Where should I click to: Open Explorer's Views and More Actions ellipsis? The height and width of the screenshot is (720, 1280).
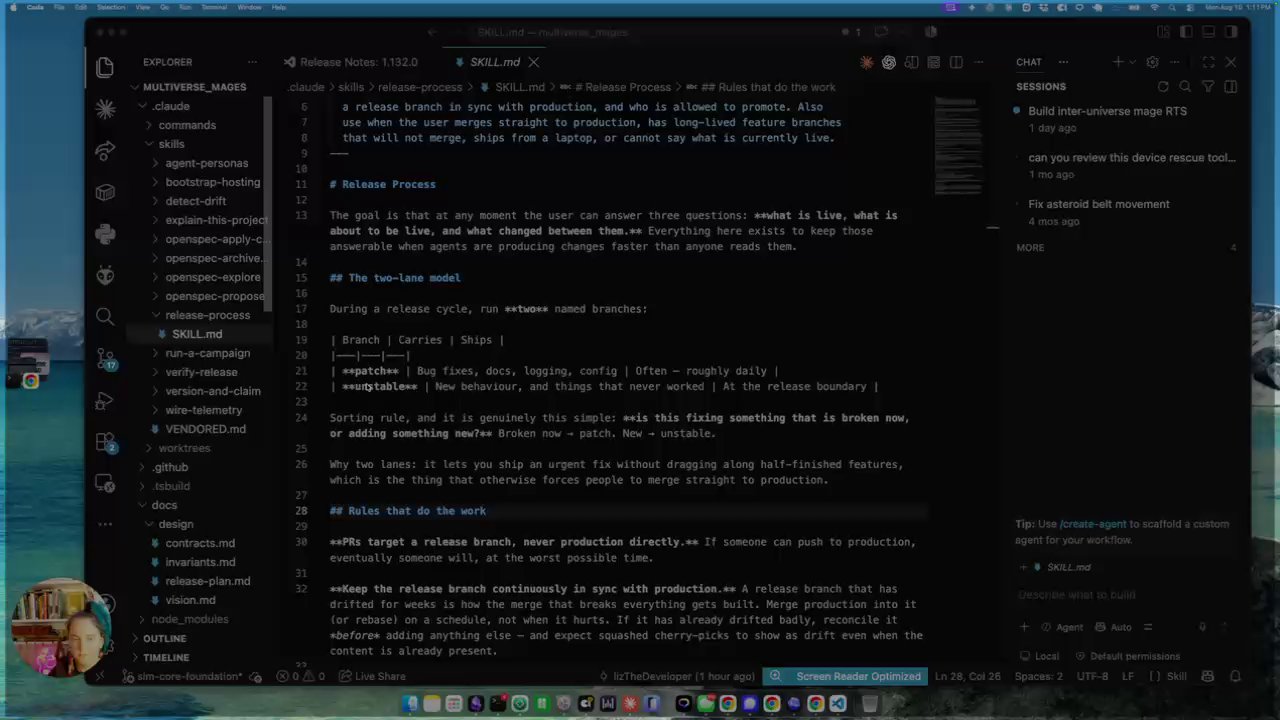point(252,62)
